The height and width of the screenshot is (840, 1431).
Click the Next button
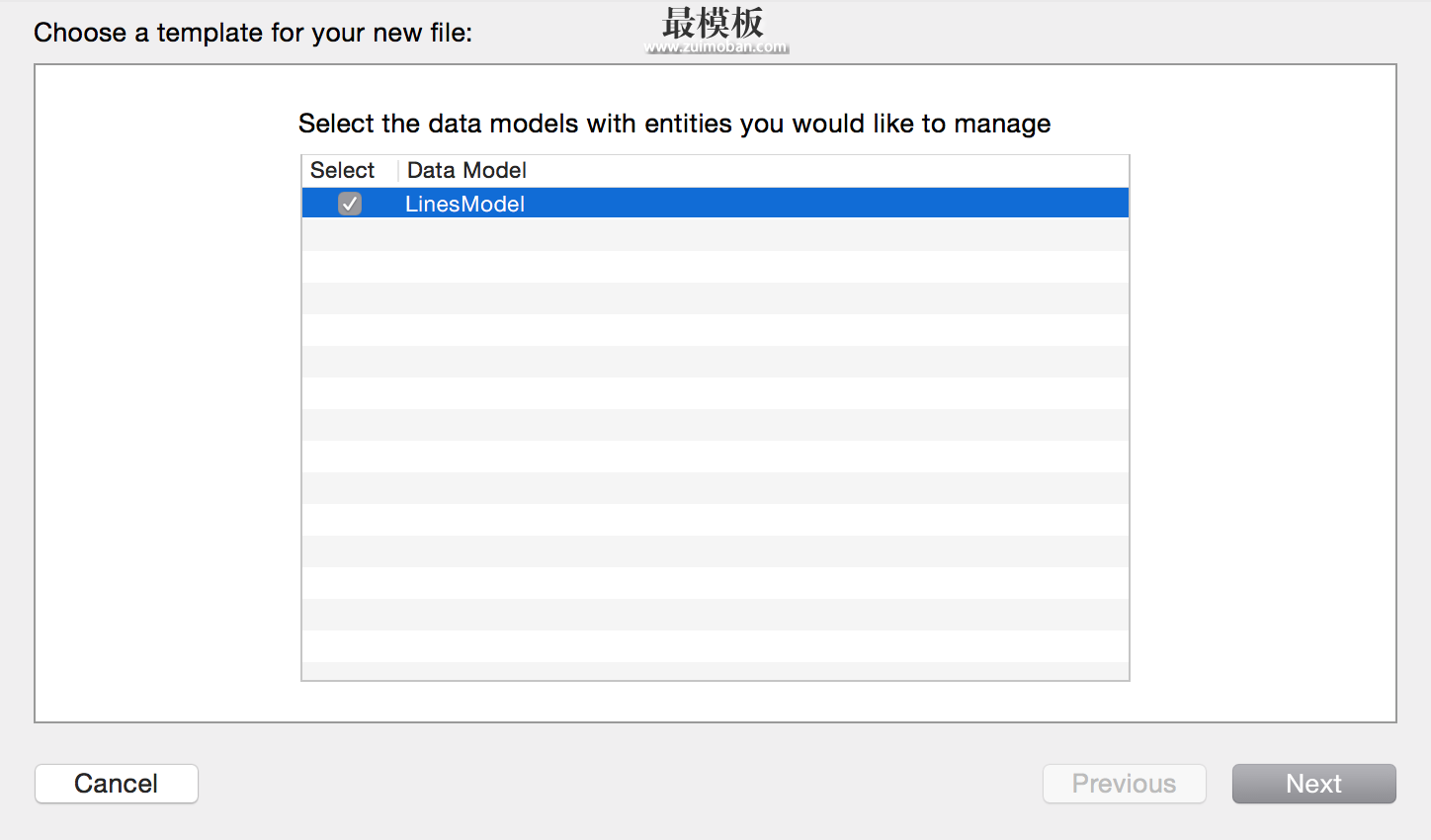point(1313,784)
